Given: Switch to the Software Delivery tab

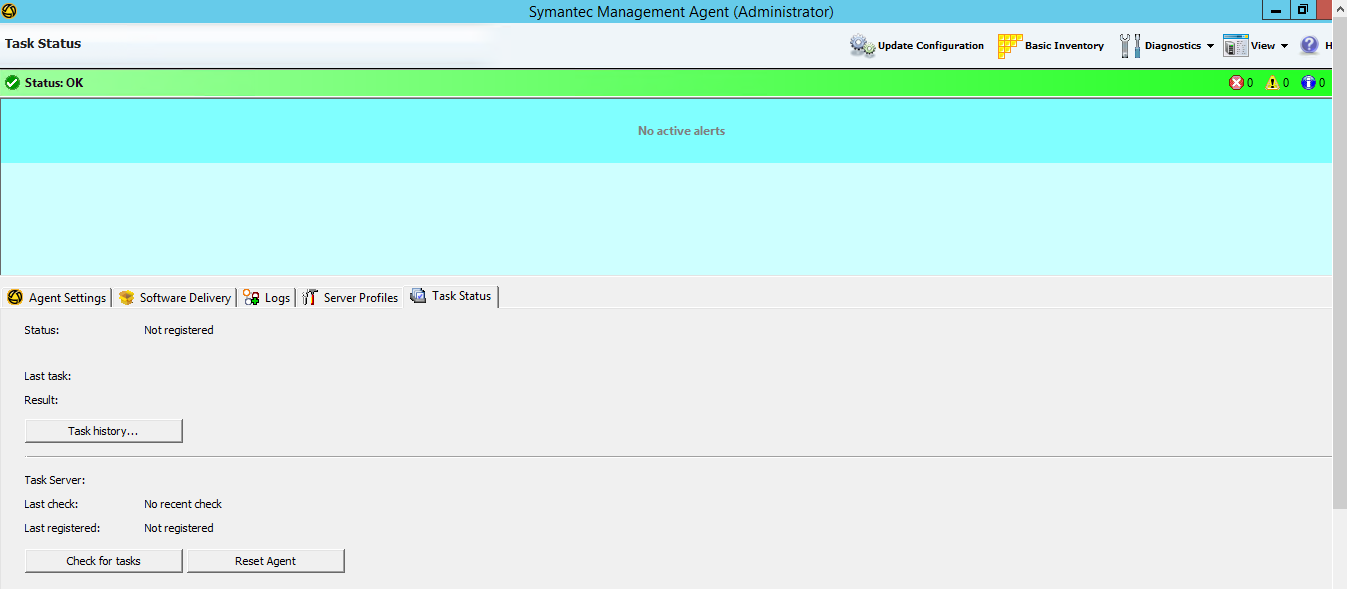Looking at the screenshot, I should (174, 297).
